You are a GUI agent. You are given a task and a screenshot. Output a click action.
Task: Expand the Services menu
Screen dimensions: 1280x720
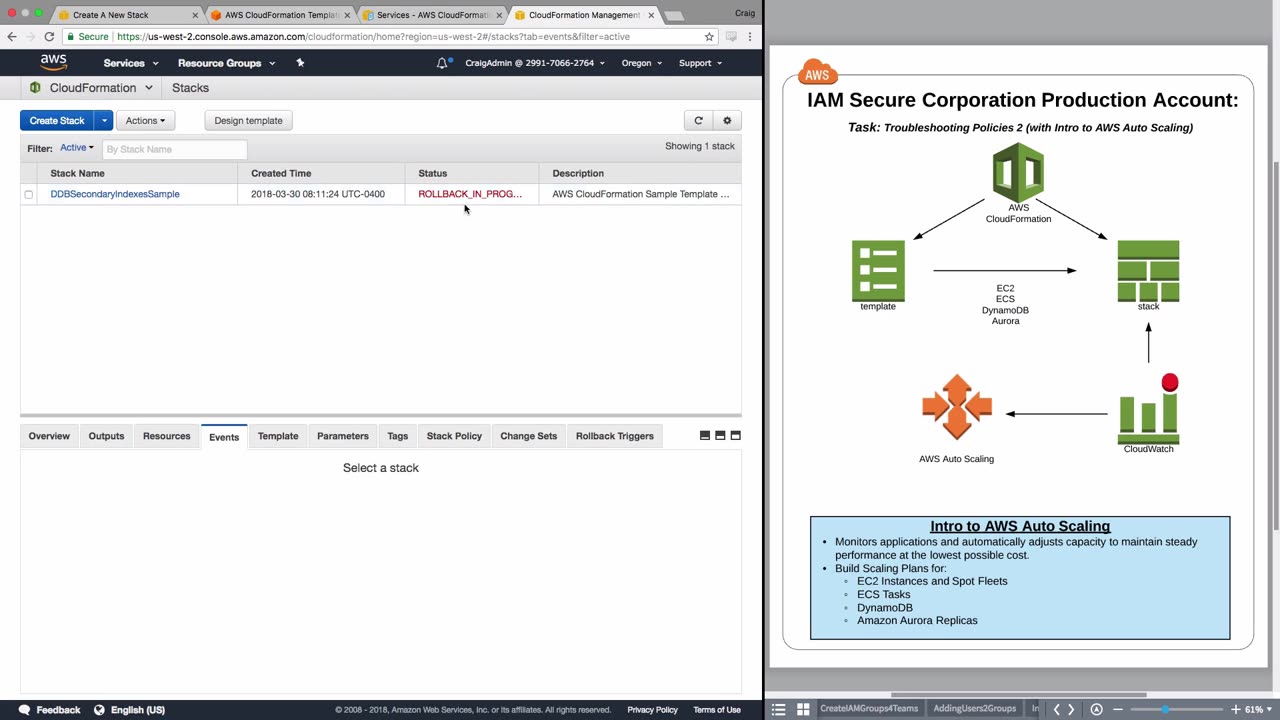(x=131, y=63)
